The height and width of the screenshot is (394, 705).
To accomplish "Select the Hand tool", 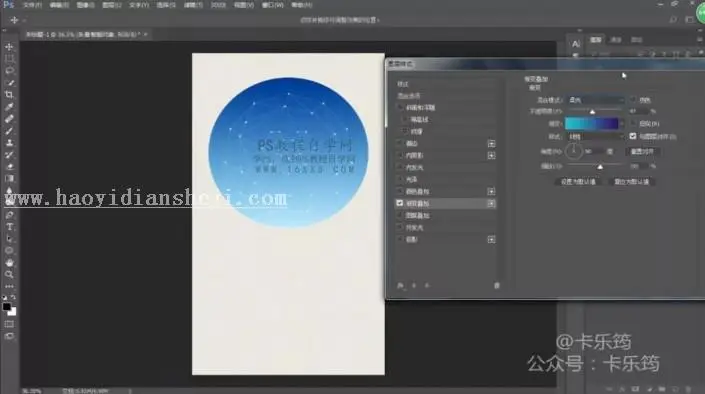I will click(9, 263).
